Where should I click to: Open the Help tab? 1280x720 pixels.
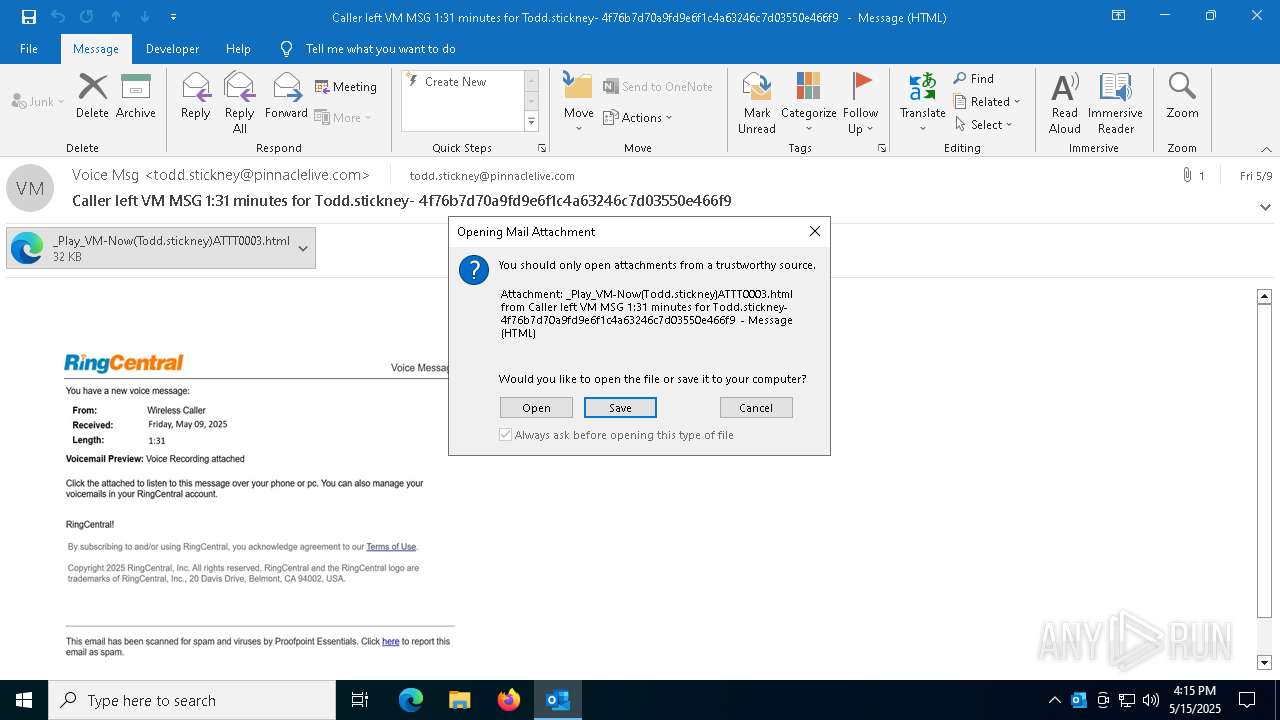238,49
